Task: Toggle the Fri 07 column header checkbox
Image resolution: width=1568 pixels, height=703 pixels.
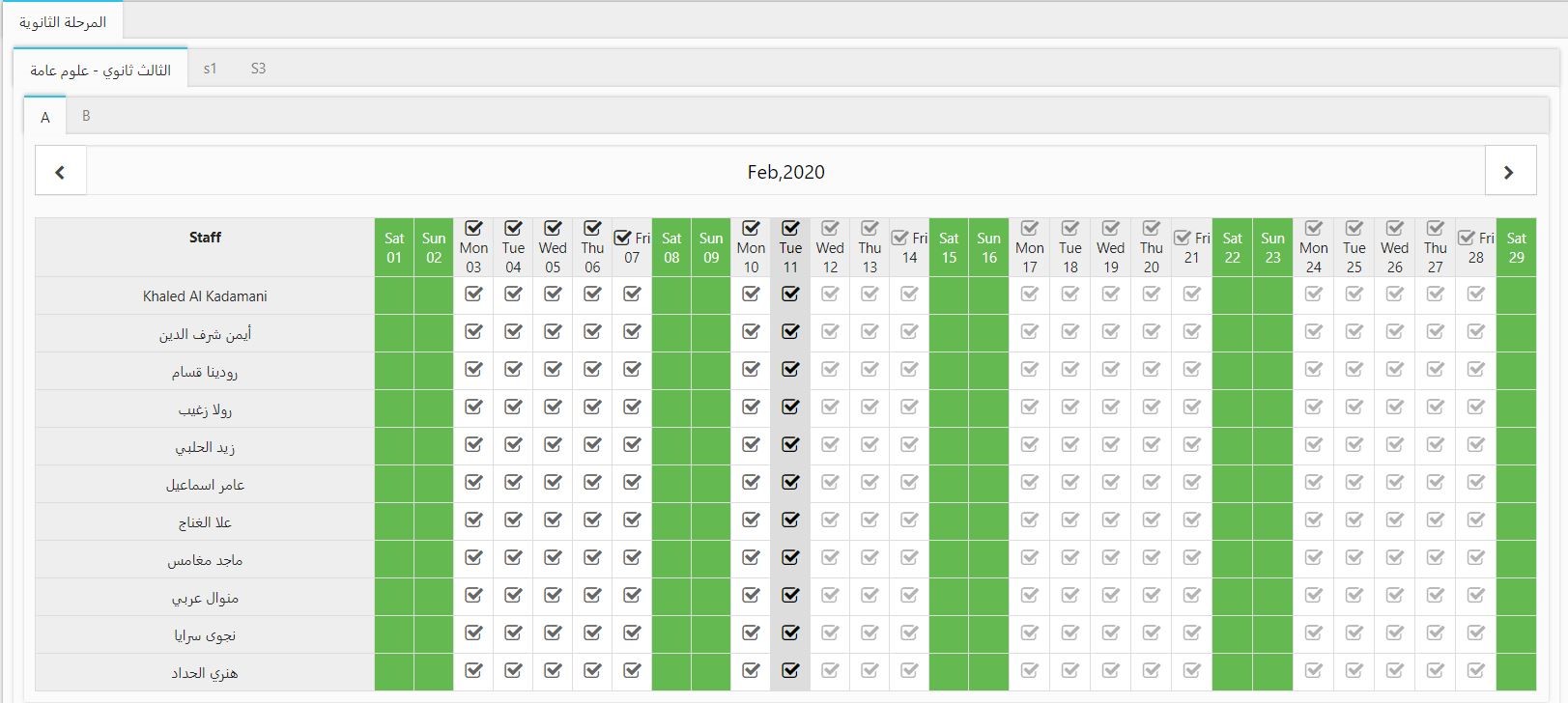Action: 623,238
